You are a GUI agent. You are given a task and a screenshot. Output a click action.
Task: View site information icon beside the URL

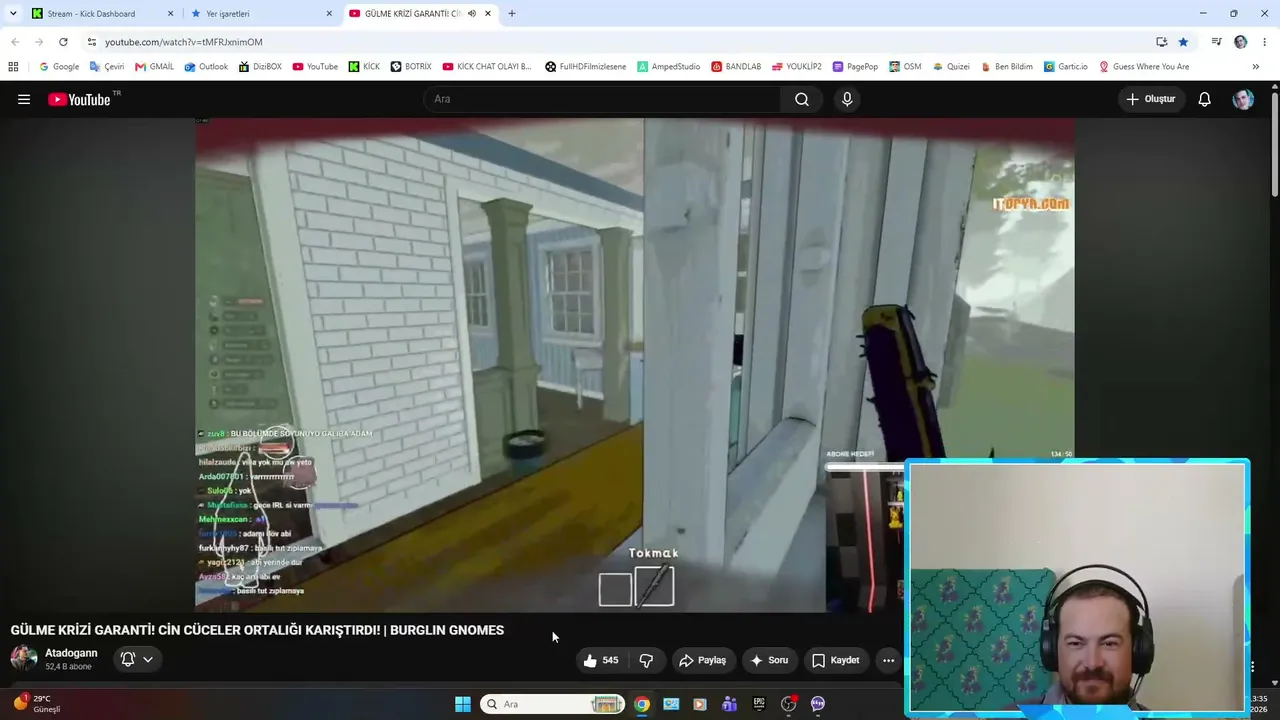click(91, 42)
